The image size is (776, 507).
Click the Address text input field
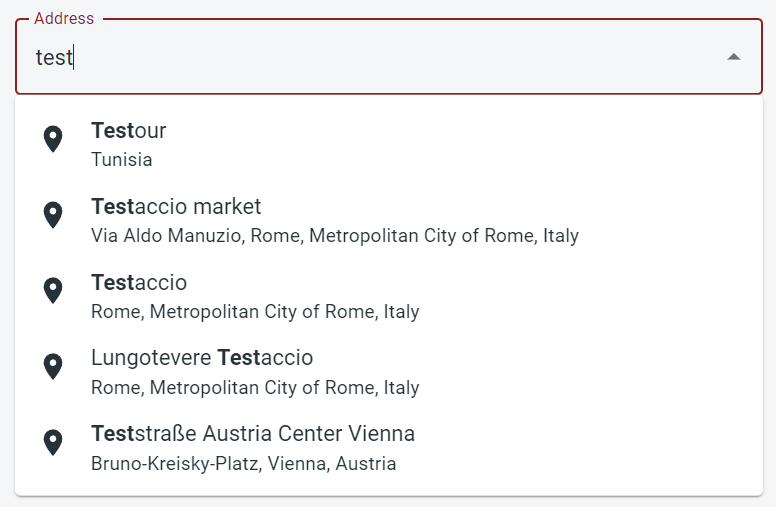click(380, 57)
